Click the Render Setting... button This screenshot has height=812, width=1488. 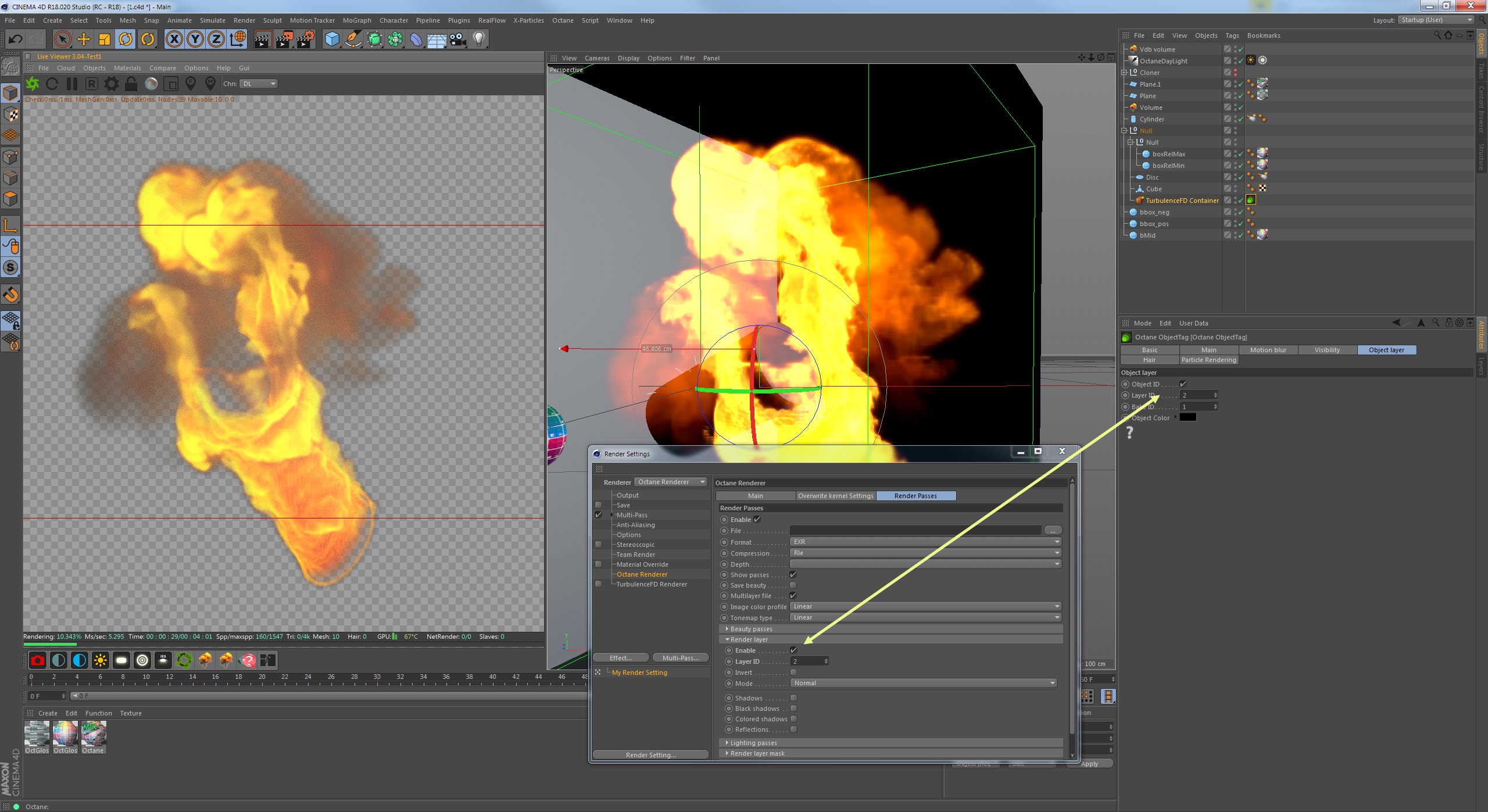[x=650, y=755]
